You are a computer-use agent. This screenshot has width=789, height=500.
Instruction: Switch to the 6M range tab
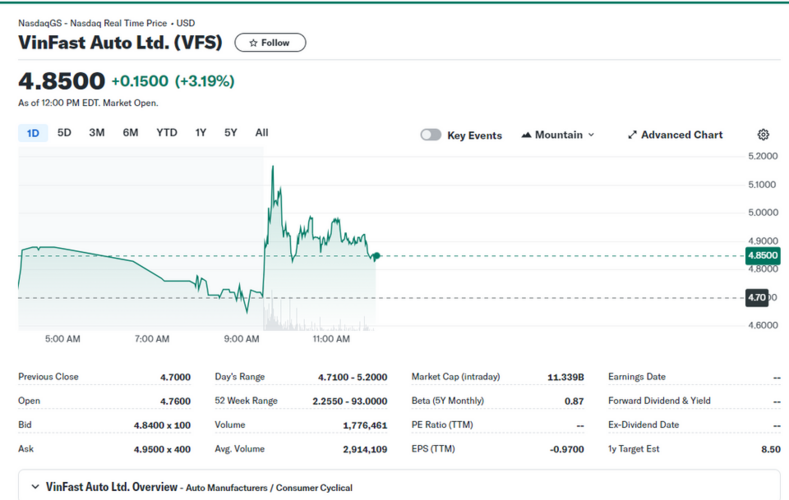pos(130,133)
